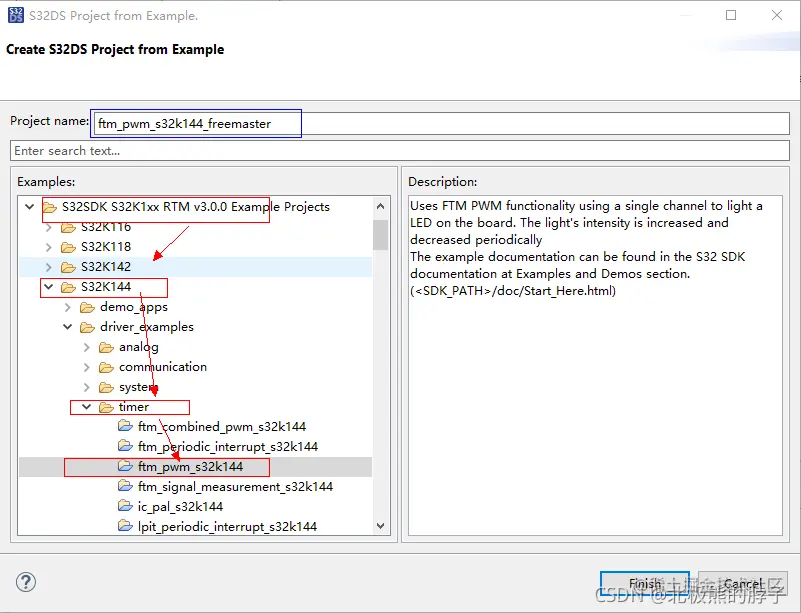The height and width of the screenshot is (613, 801).
Task: Click the driver_examples folder icon
Action: 87,327
